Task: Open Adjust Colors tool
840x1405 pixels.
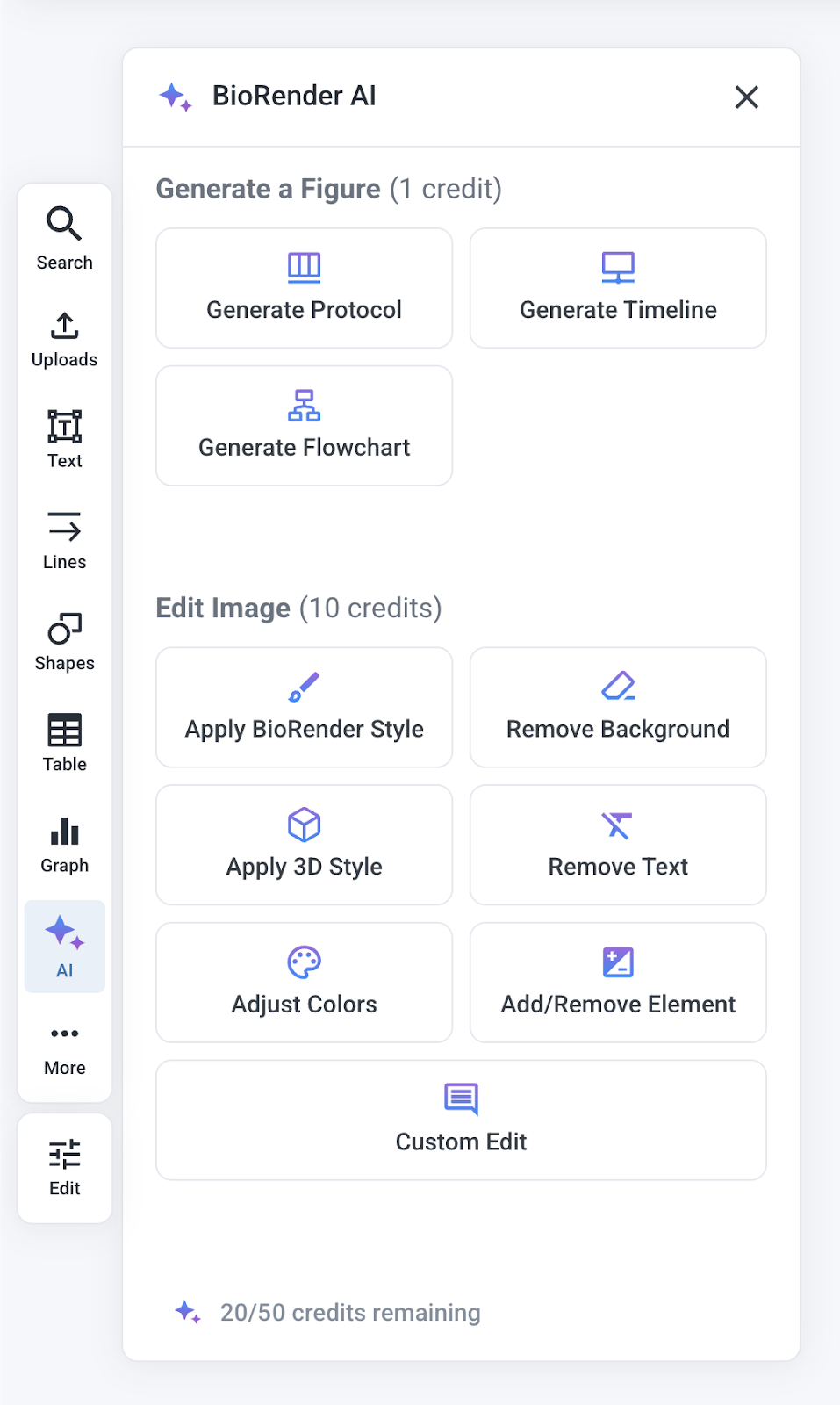Action: 304,983
